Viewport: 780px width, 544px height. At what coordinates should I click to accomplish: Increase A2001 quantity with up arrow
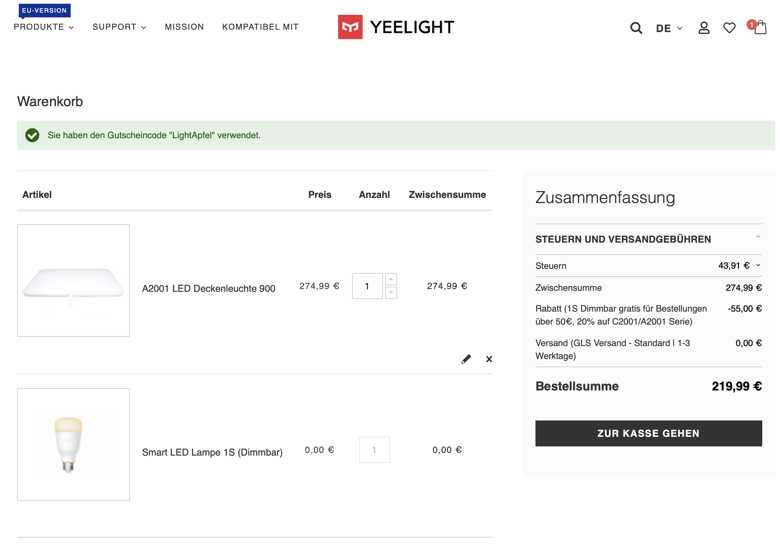pos(391,280)
